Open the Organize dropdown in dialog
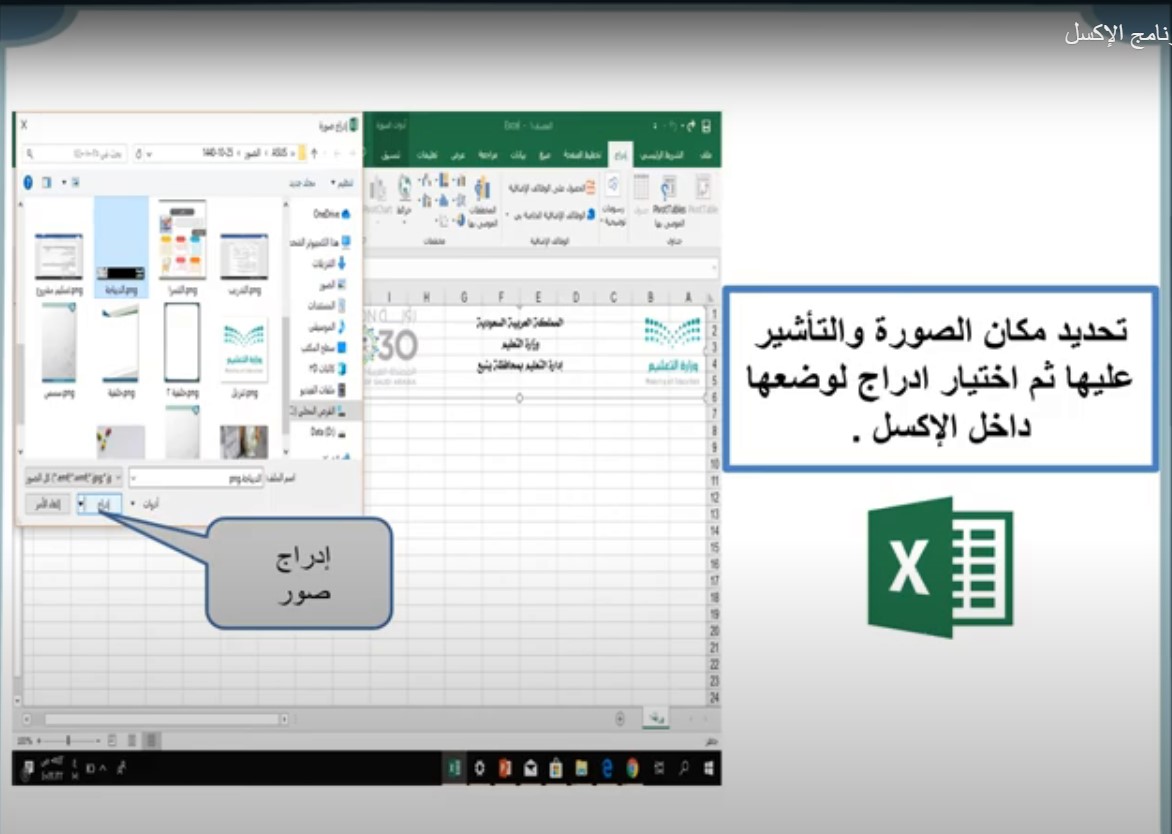The image size is (1172, 834). click(342, 183)
